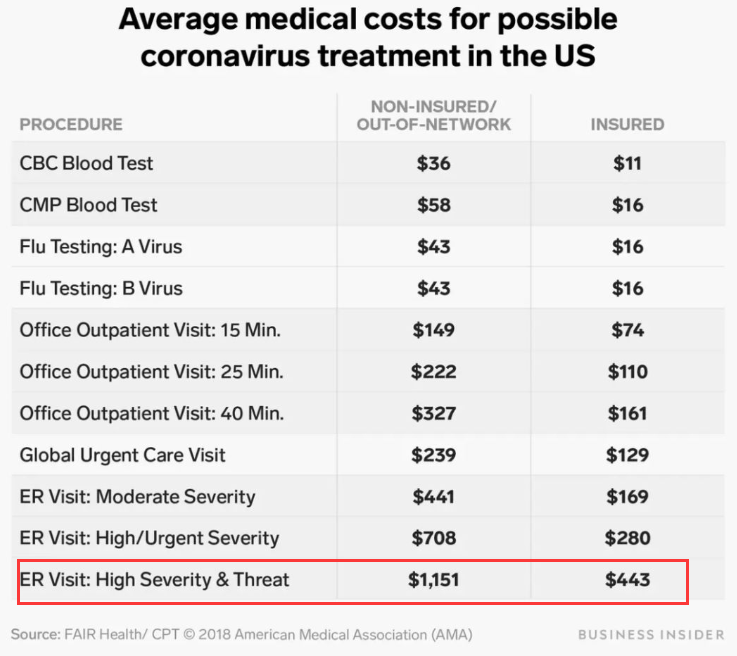Click the $149 cost for 15 Min. visit
737x656 pixels.
pos(434,330)
